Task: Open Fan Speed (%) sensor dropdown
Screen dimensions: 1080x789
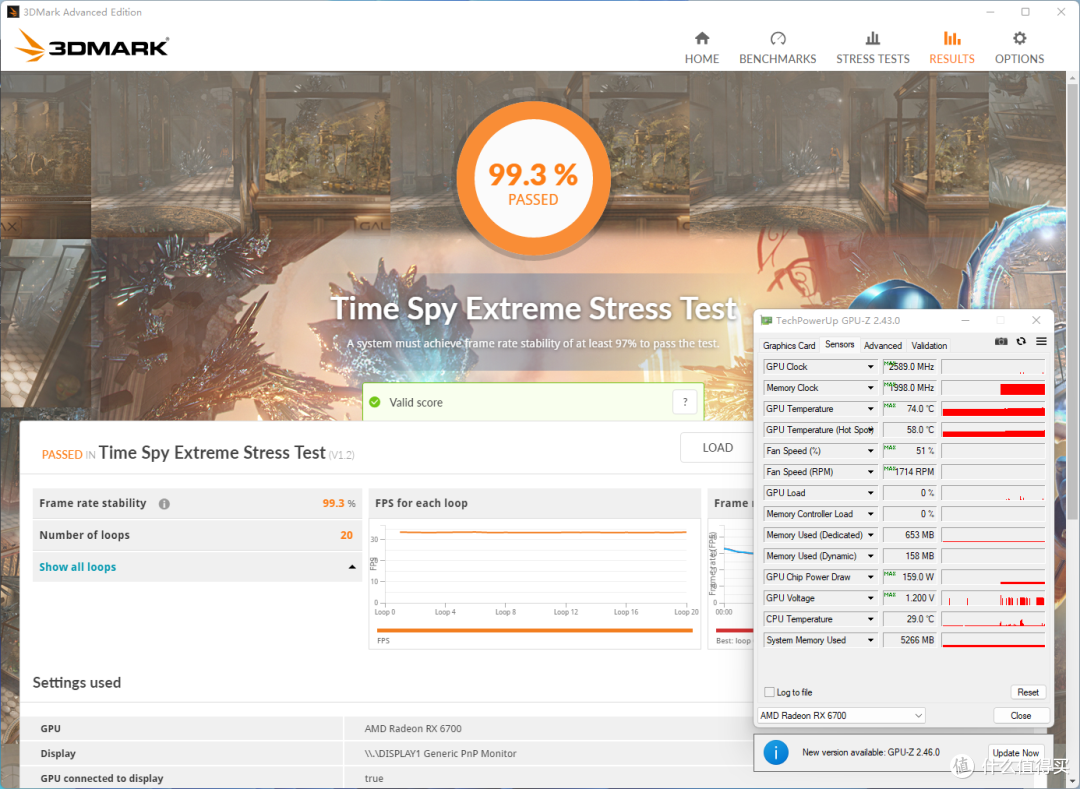Action: pos(871,451)
